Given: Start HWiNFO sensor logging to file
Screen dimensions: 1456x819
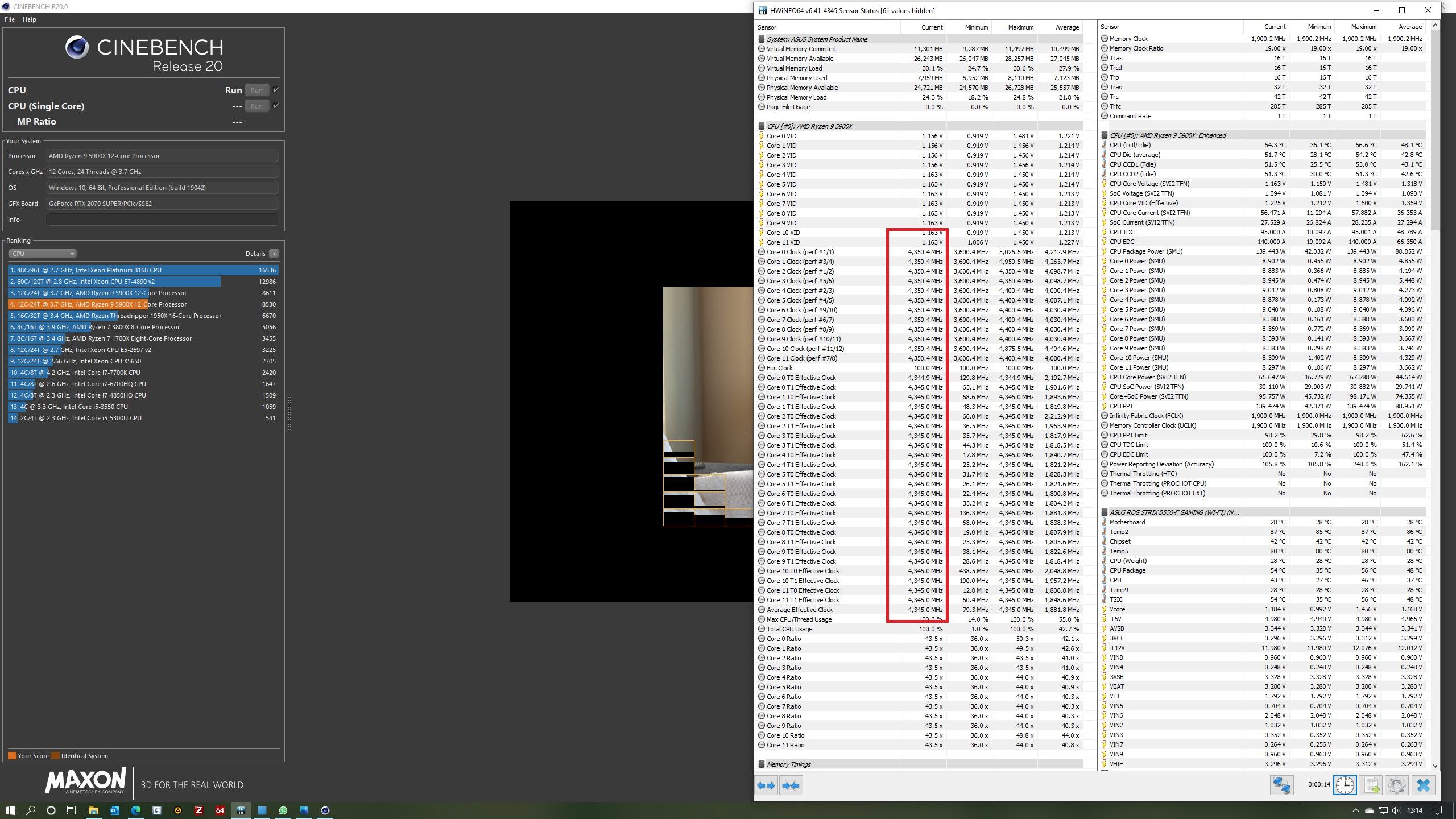Looking at the screenshot, I should tap(1371, 785).
